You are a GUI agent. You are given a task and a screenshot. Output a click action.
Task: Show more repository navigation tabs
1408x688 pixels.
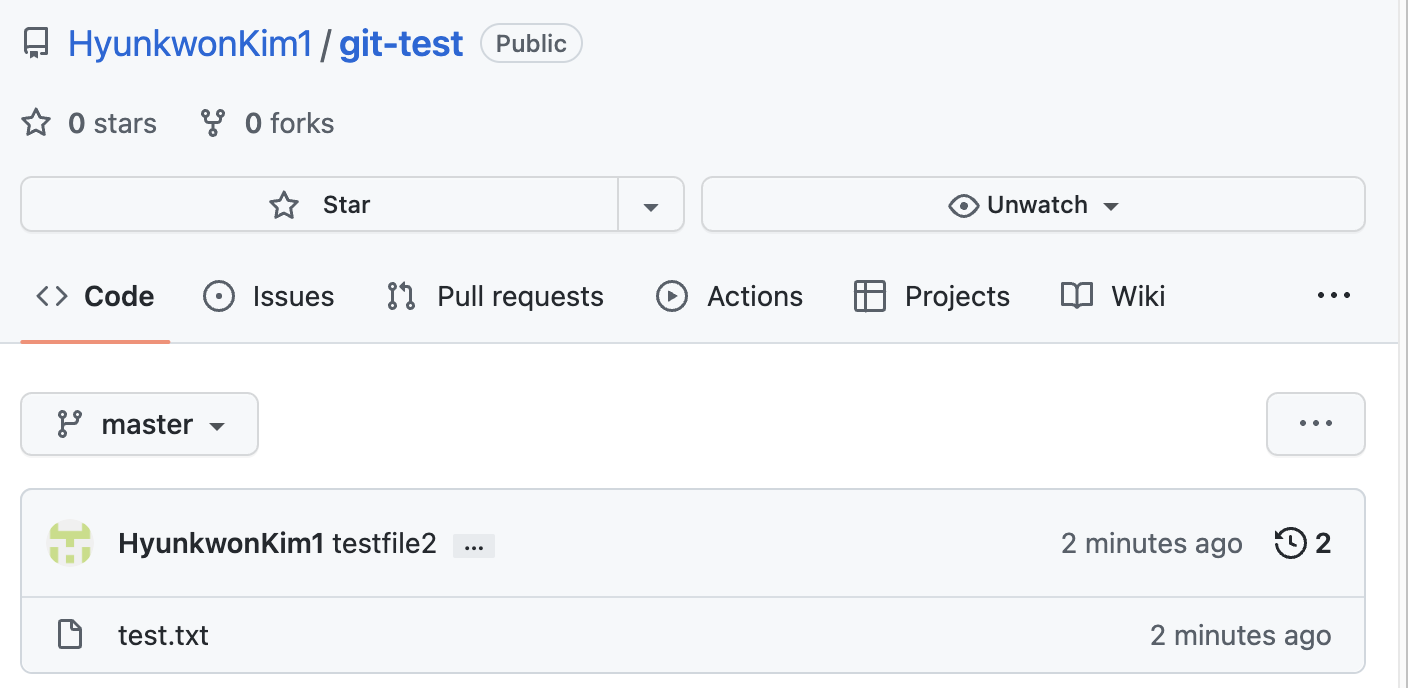tap(1333, 295)
